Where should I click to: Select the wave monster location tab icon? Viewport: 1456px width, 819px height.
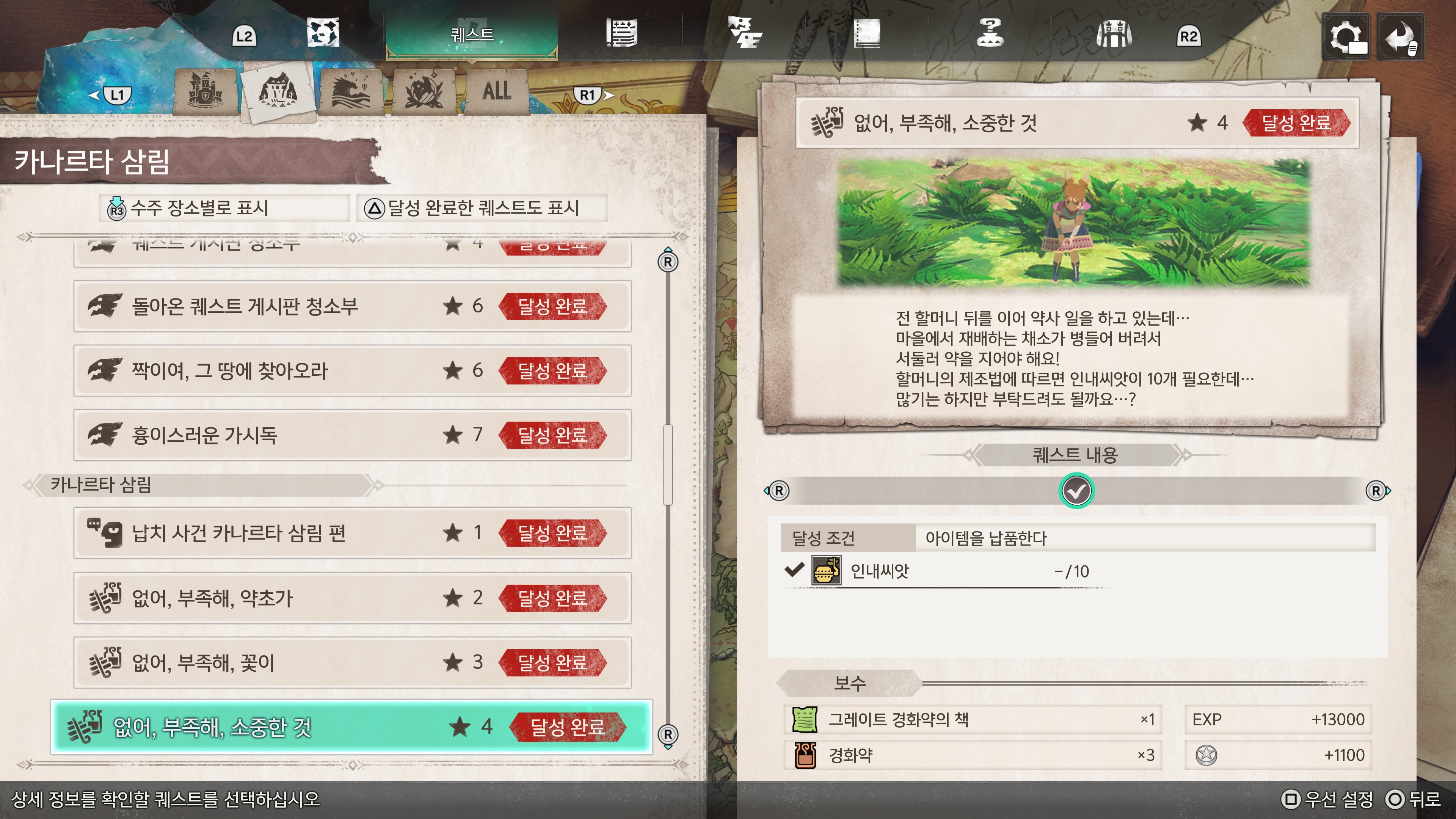351,91
